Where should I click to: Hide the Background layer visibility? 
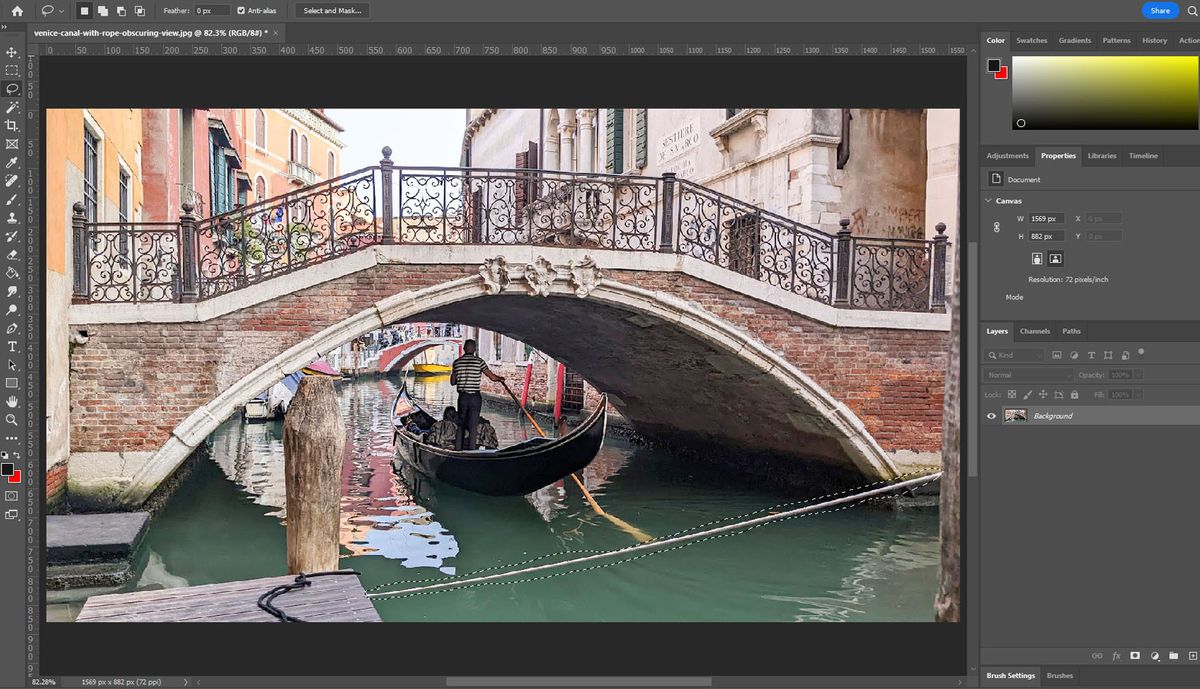point(990,415)
